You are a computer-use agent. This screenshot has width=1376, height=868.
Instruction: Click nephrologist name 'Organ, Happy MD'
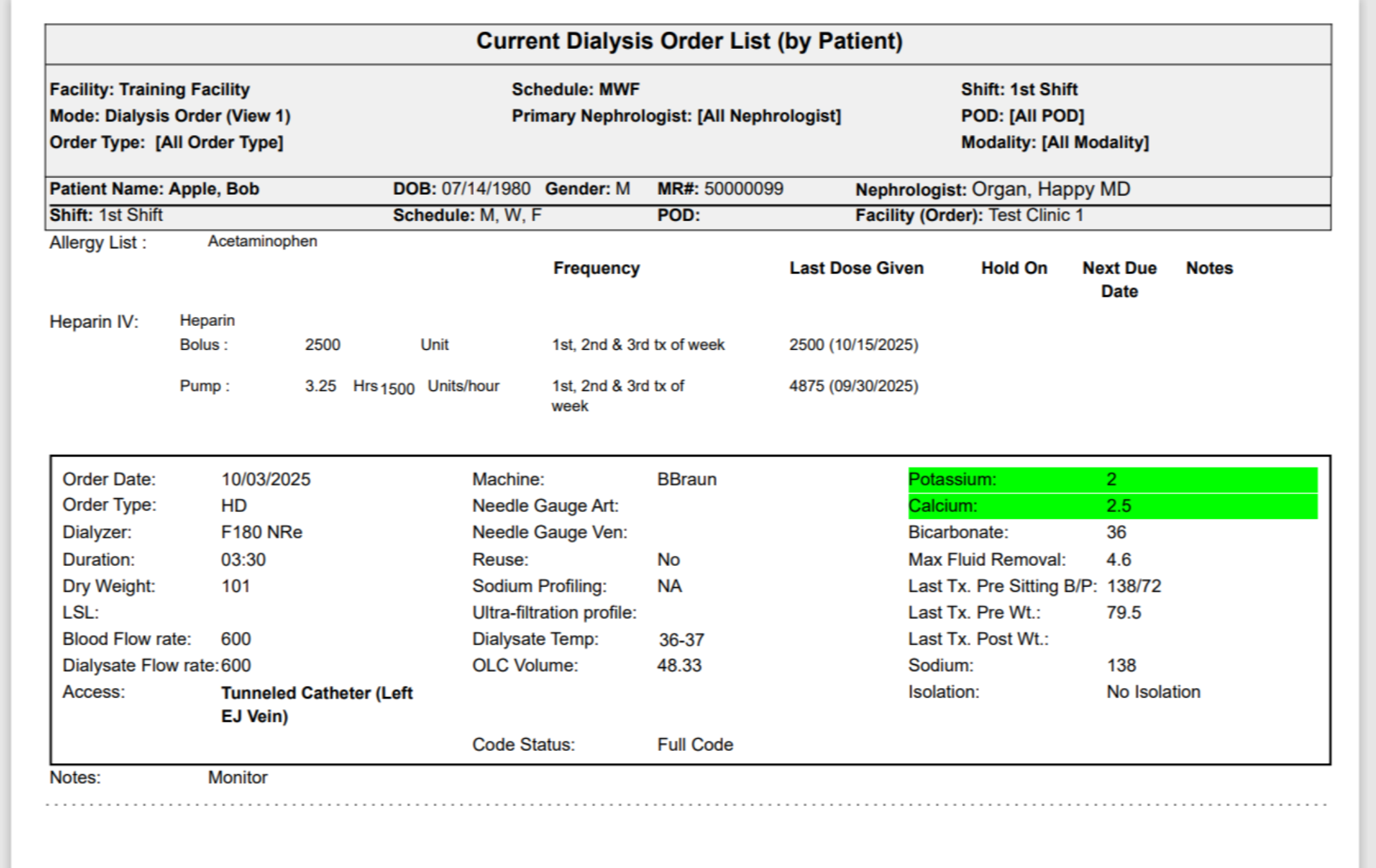(1051, 189)
